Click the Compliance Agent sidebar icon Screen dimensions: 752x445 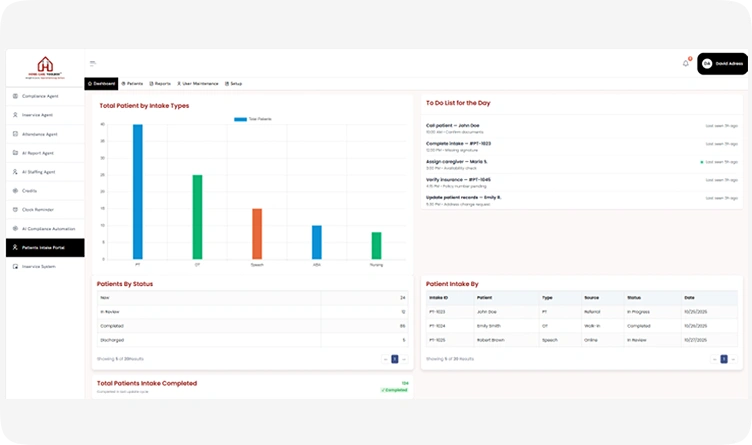15,96
